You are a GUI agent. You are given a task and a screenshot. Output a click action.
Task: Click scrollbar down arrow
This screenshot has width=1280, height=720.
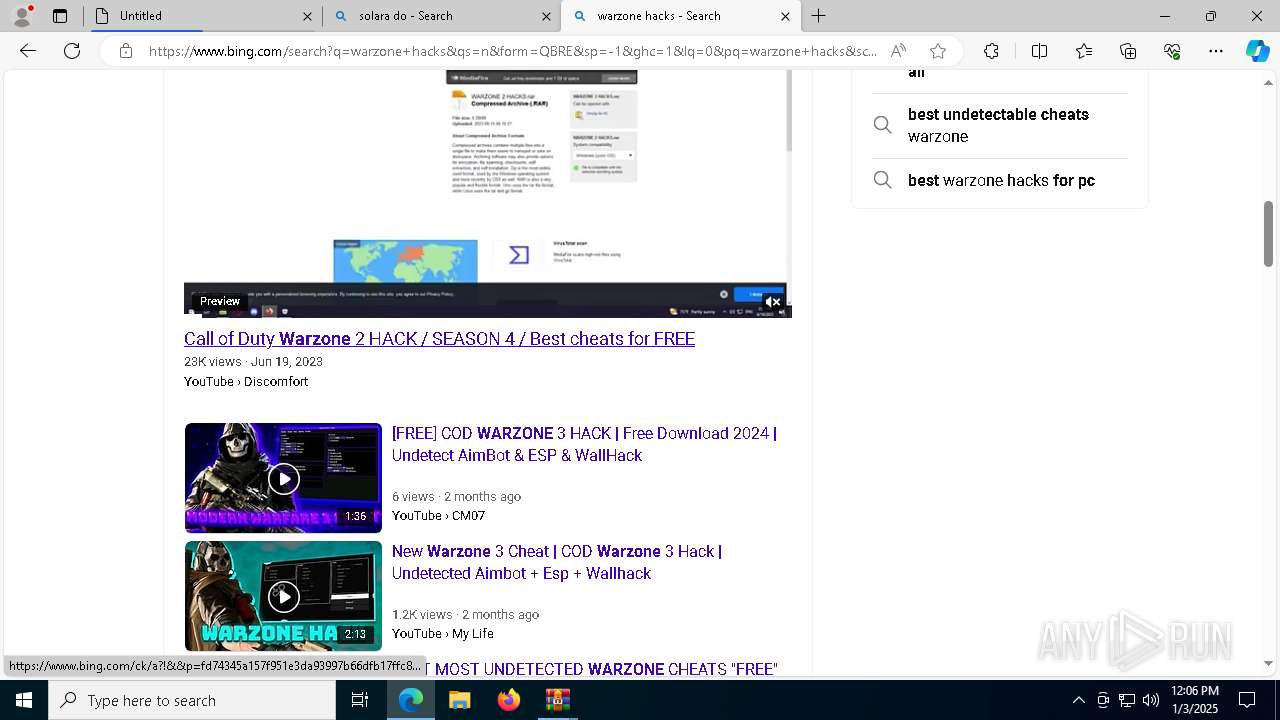click(x=1268, y=663)
